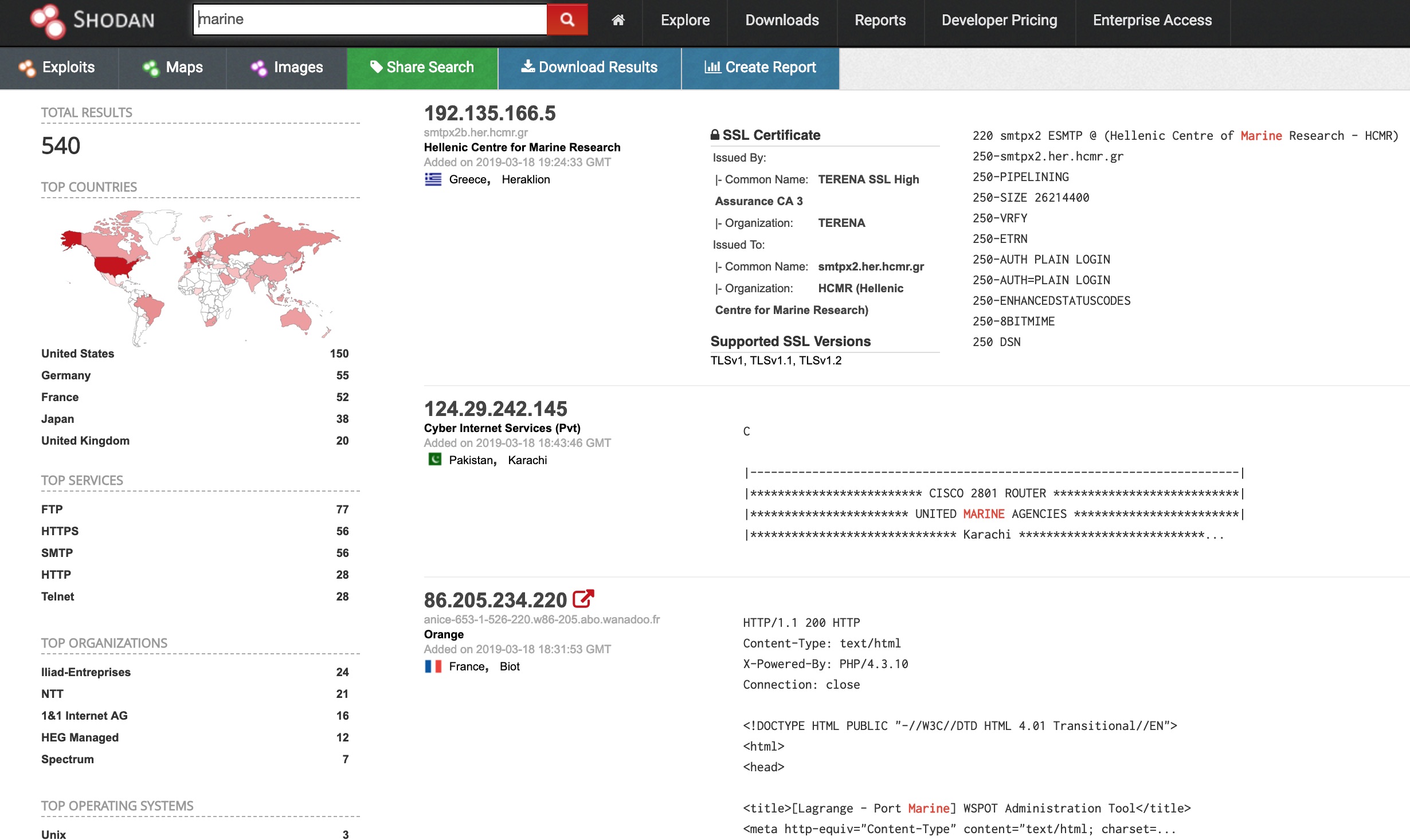
Task: Click the red search magnifier button
Action: (567, 19)
